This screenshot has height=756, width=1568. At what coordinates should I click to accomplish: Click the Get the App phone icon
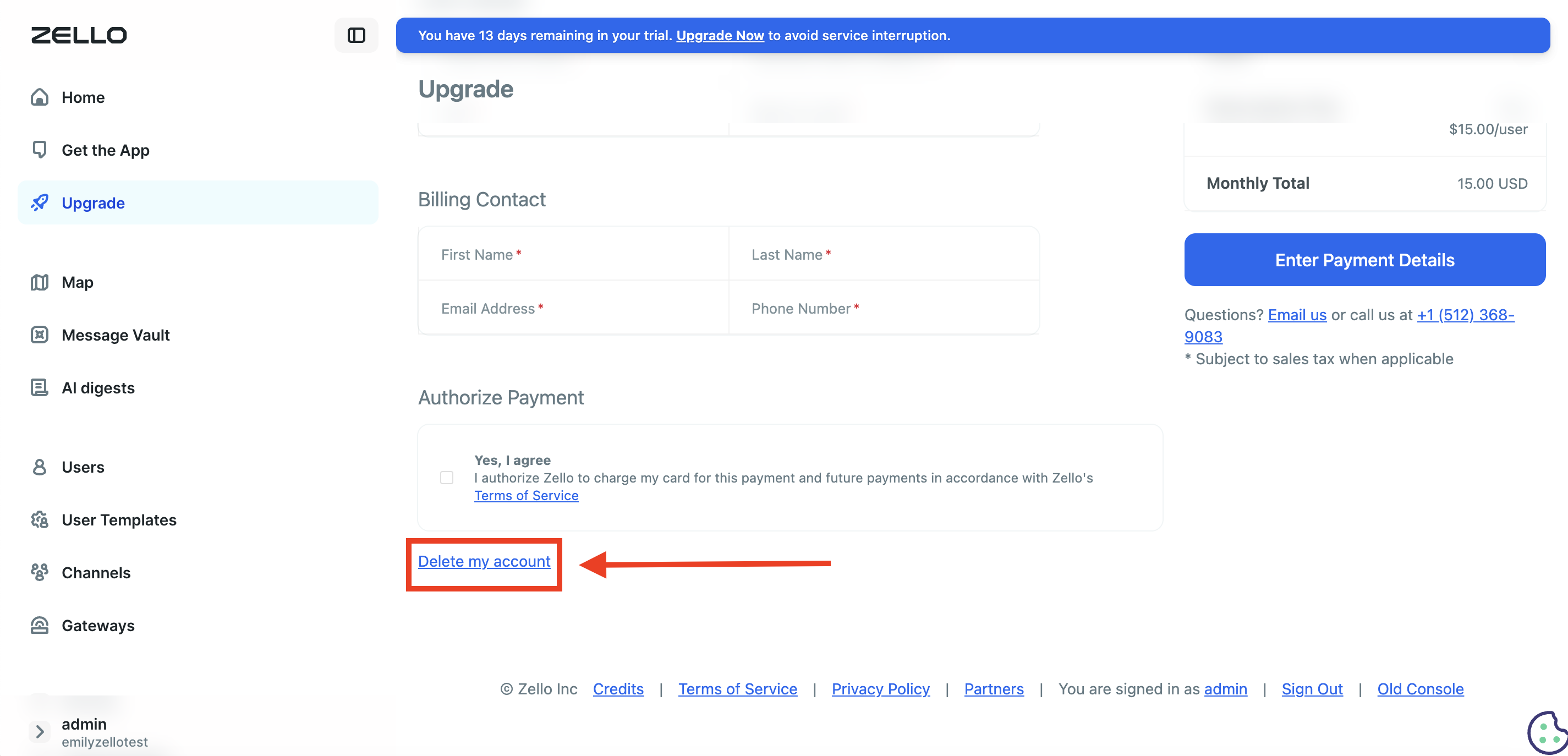40,150
